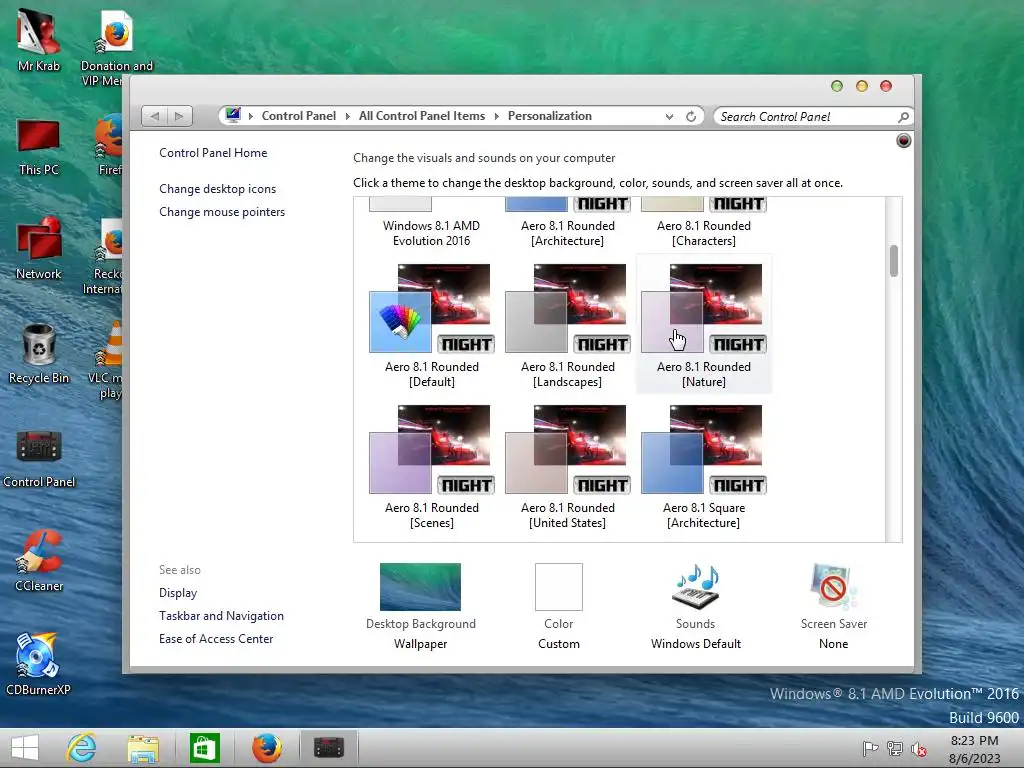Open Change desktop icons link
Viewport: 1024px width, 768px height.
pos(217,189)
